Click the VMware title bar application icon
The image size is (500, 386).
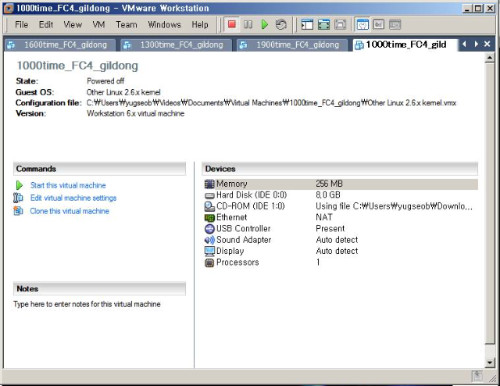point(9,8)
